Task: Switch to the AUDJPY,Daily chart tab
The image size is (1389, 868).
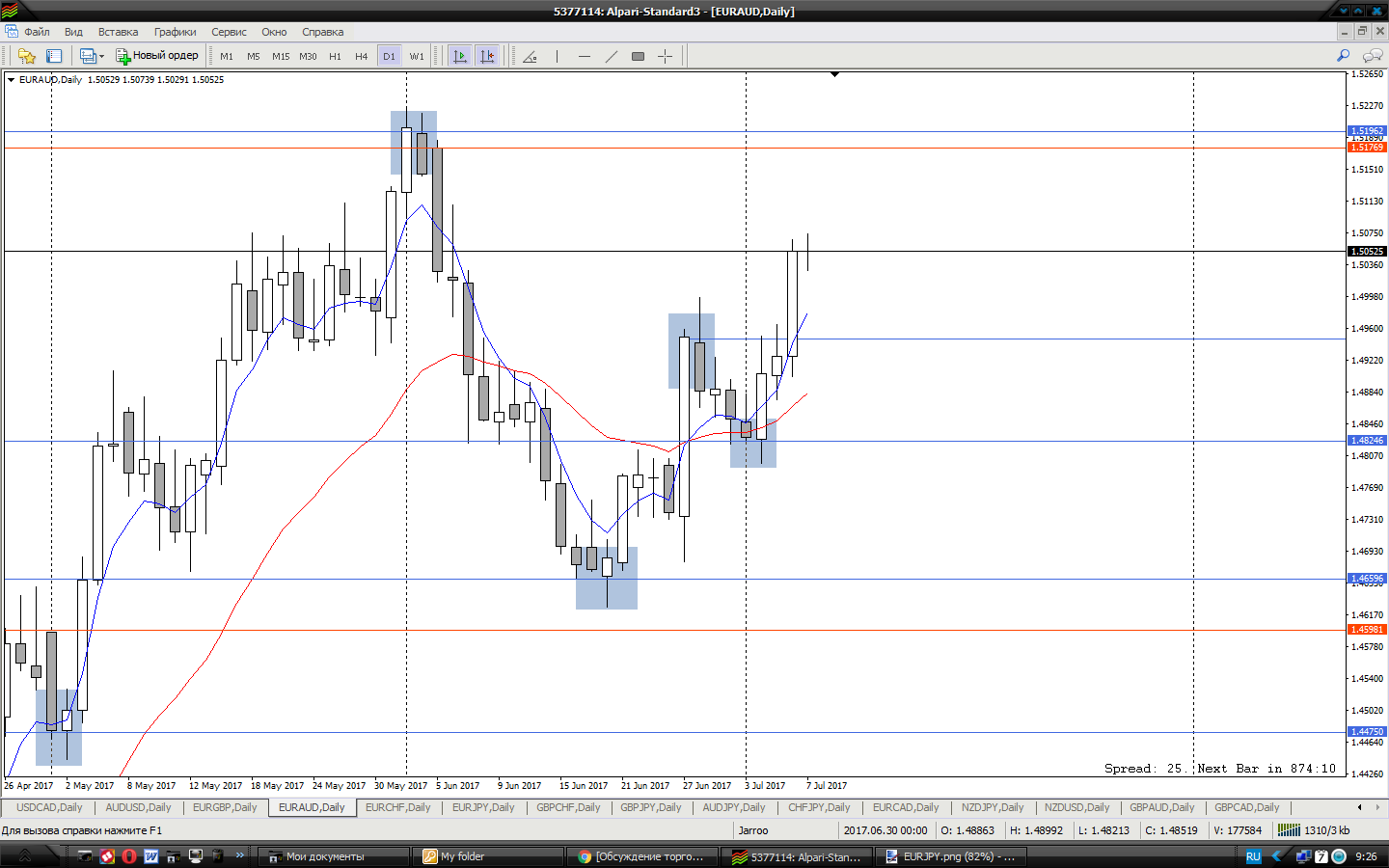Action: (x=734, y=808)
